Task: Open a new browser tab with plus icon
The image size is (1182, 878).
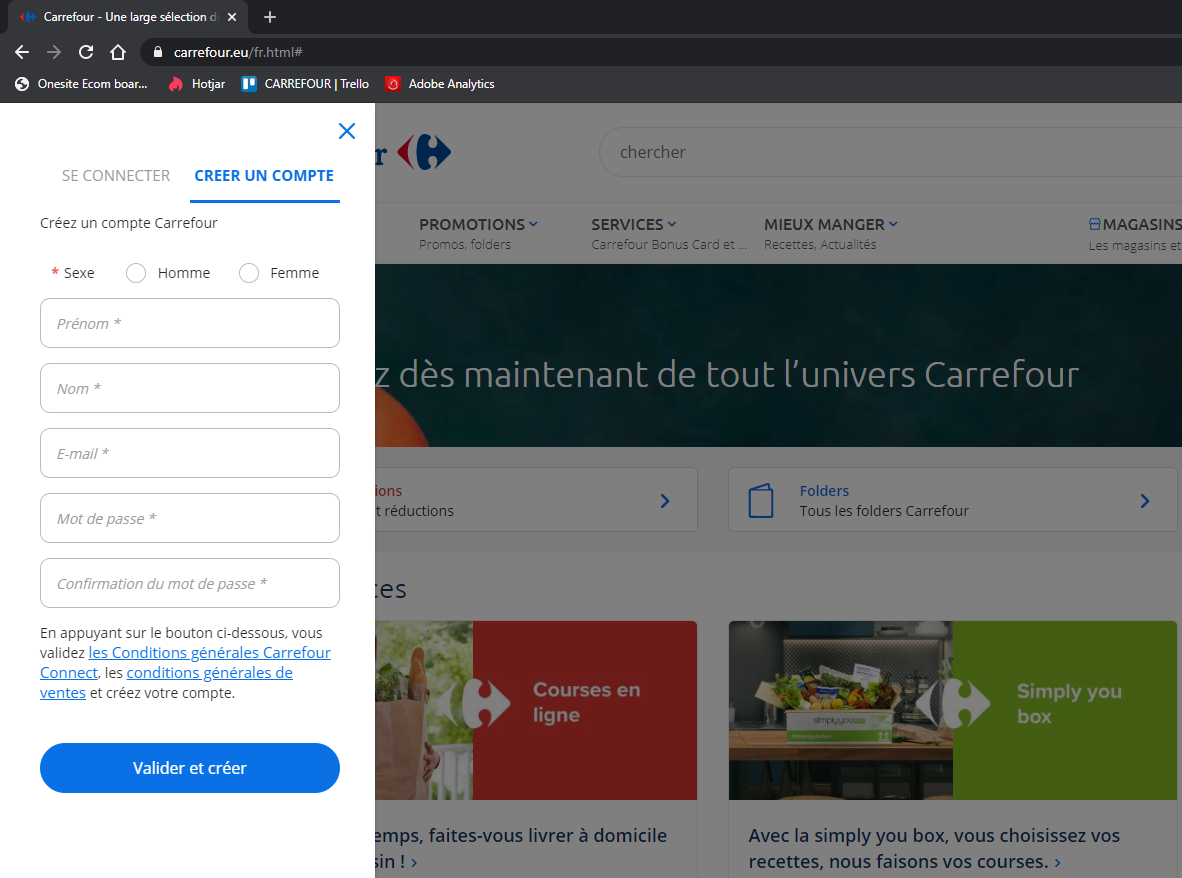Action: 270,17
